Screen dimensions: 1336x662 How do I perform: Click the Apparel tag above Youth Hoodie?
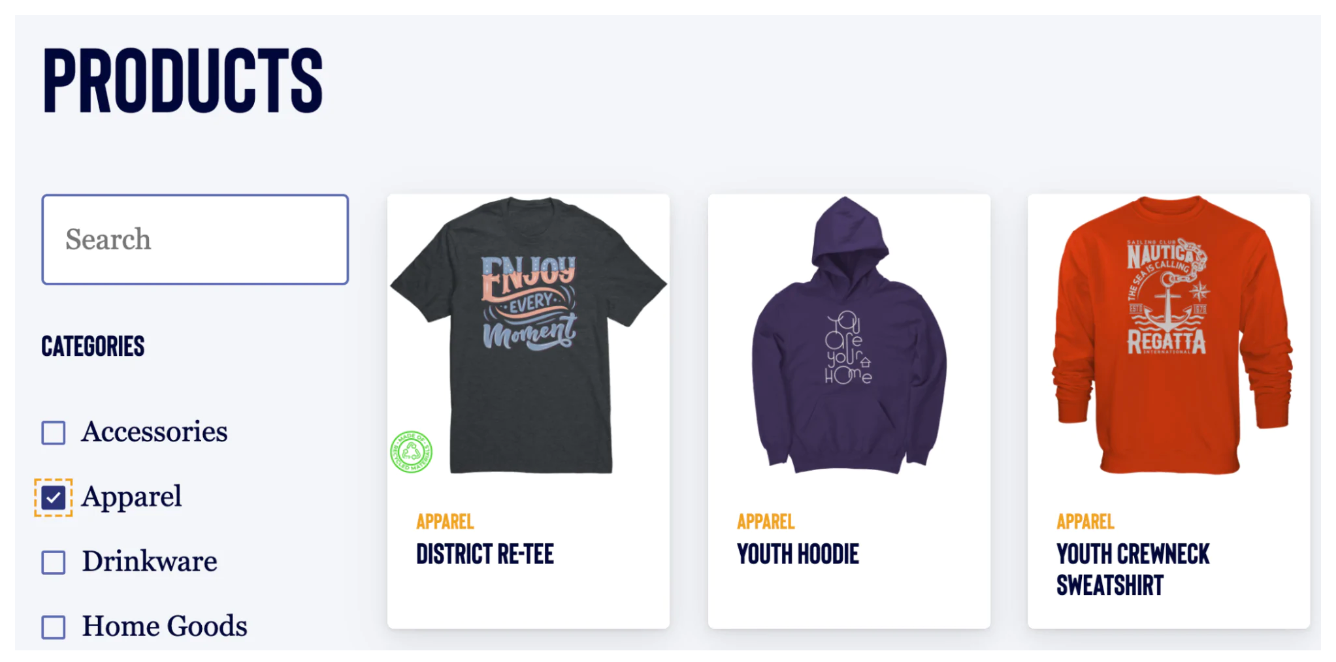point(766,521)
